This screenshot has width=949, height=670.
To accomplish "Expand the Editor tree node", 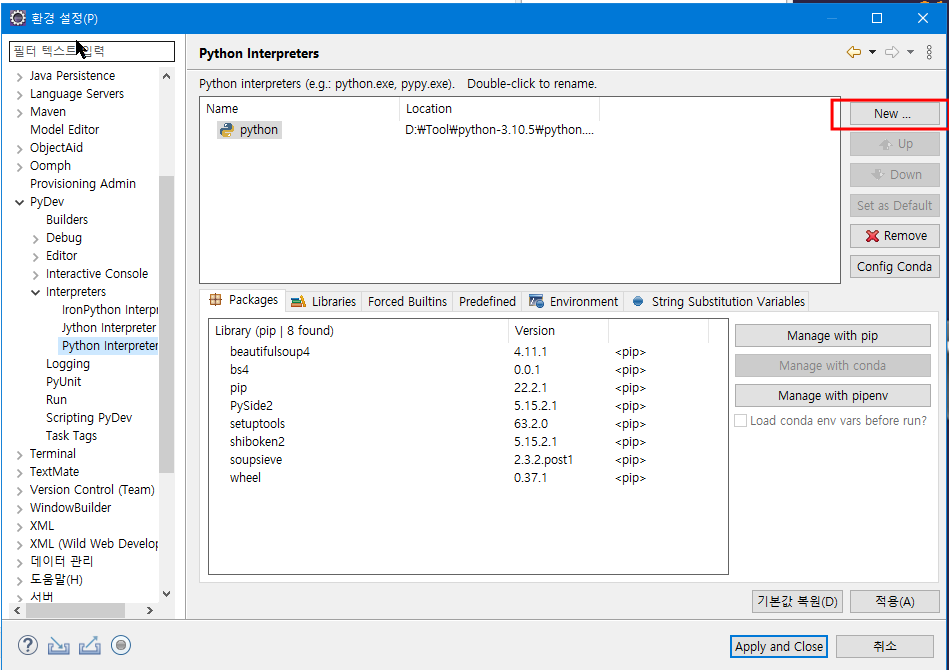I will click(x=36, y=257).
